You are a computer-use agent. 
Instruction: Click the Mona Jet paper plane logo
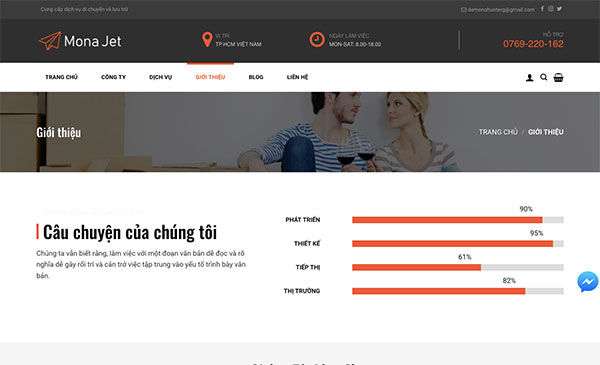[50, 41]
